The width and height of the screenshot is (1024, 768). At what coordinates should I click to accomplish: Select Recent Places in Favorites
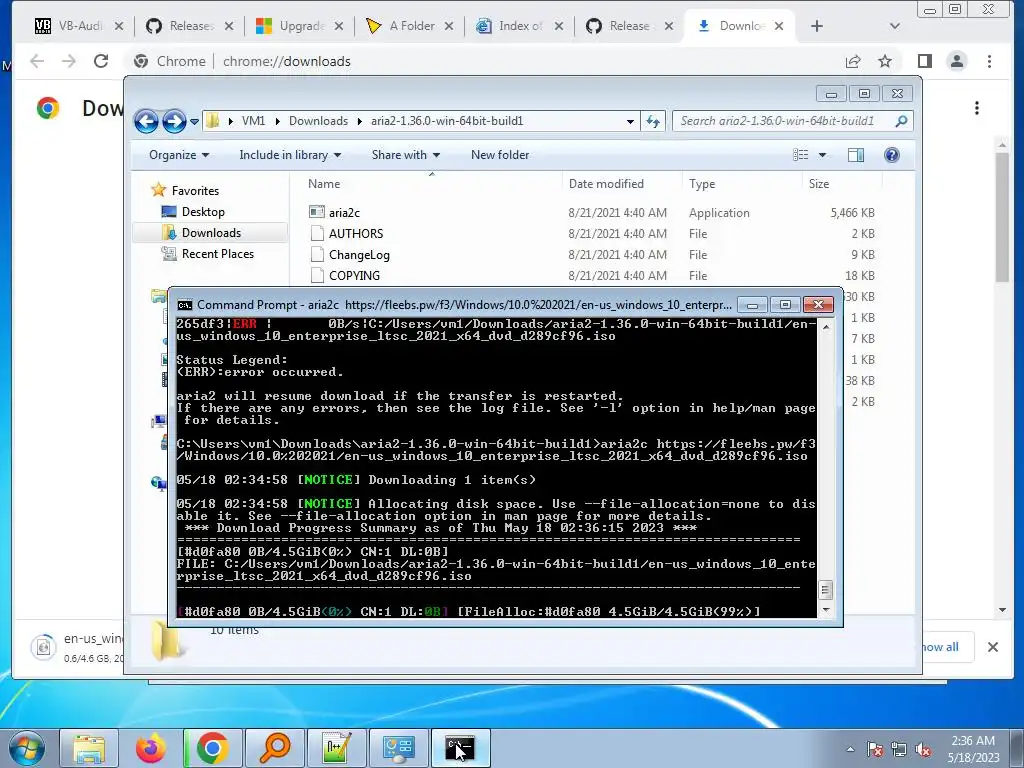click(x=217, y=253)
